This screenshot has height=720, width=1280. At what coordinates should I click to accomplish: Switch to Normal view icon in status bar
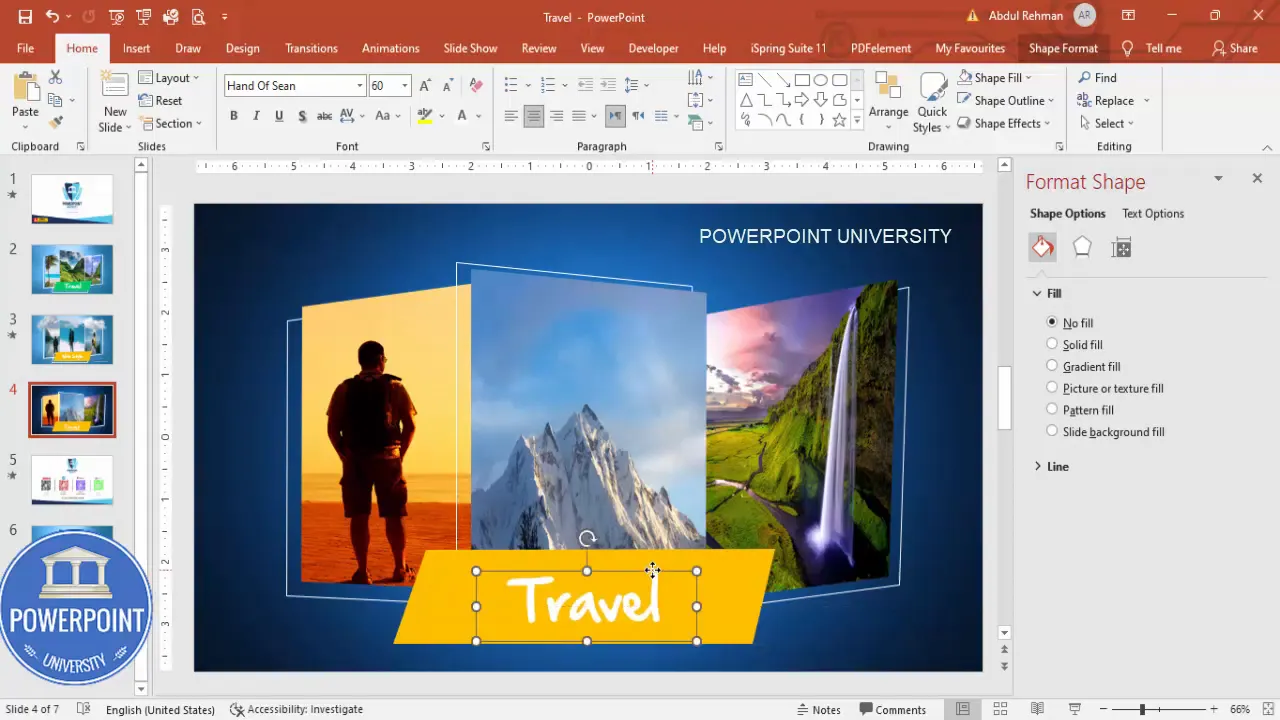point(963,709)
